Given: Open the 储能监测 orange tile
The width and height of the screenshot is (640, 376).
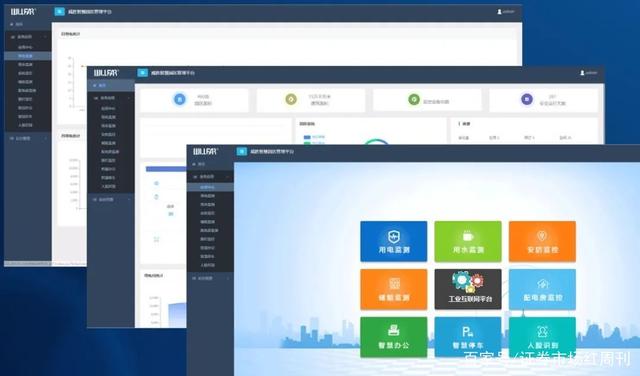Looking at the screenshot, I should [x=393, y=289].
